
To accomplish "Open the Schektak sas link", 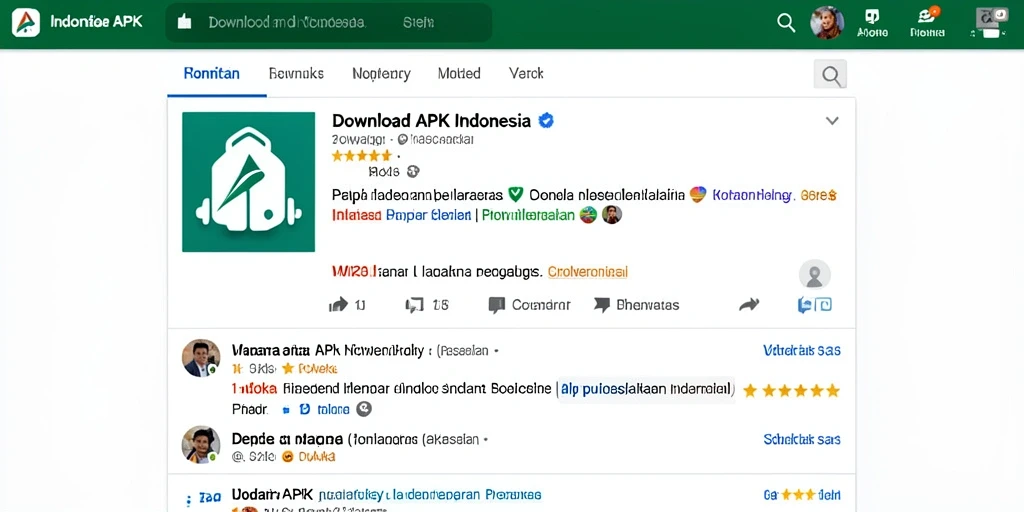I will point(801,440).
